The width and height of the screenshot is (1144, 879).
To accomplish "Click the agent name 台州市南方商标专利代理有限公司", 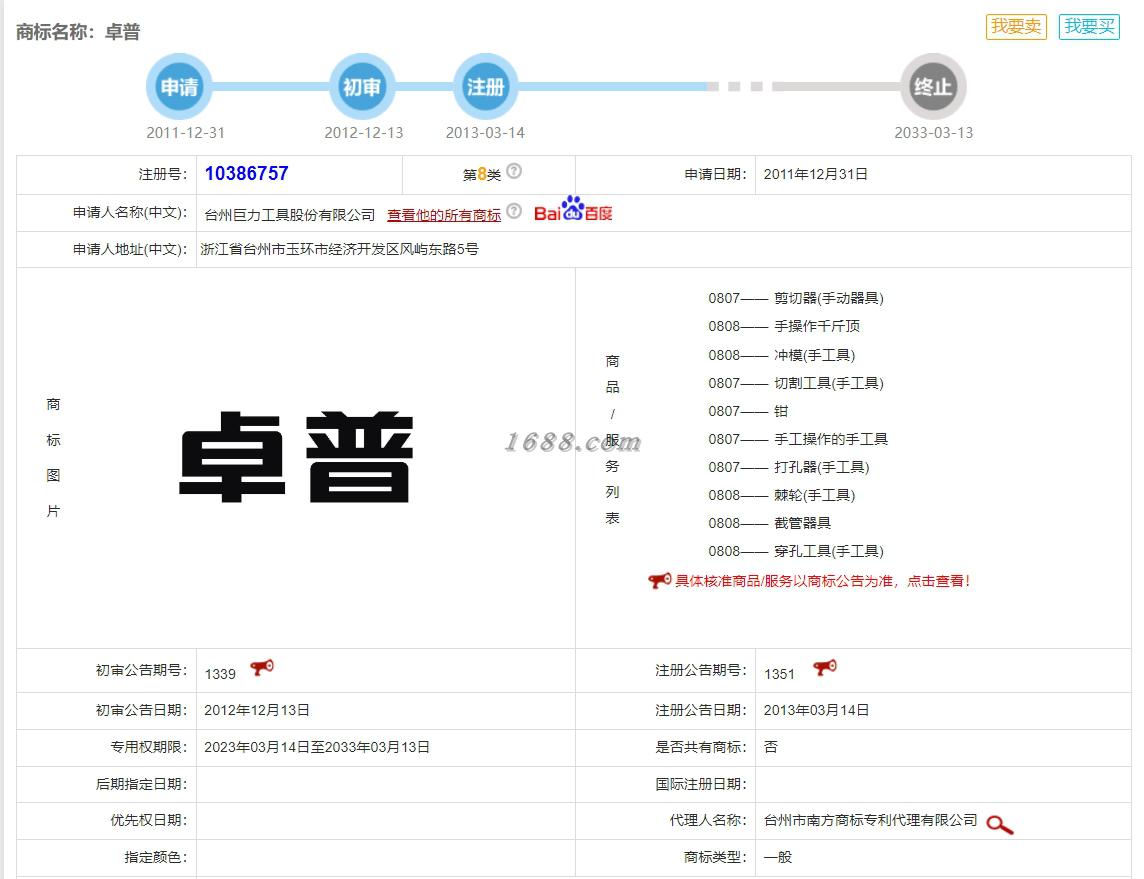I will click(x=870, y=821).
